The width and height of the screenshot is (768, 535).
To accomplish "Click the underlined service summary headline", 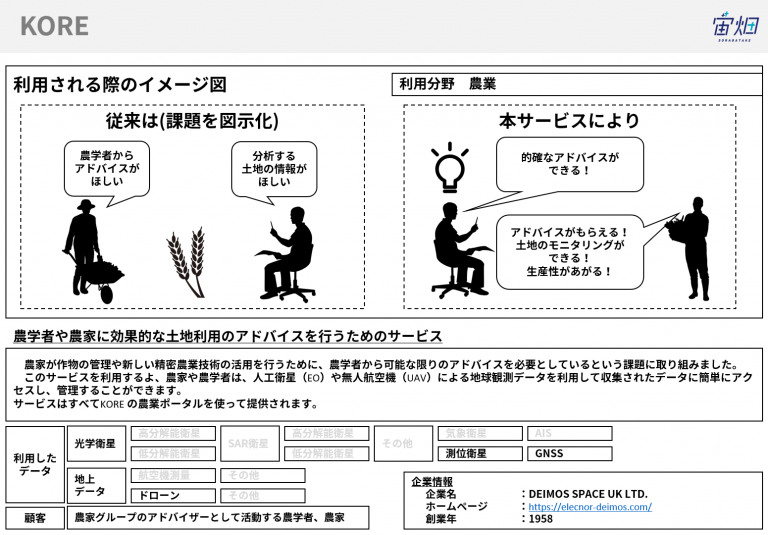I will [228, 336].
